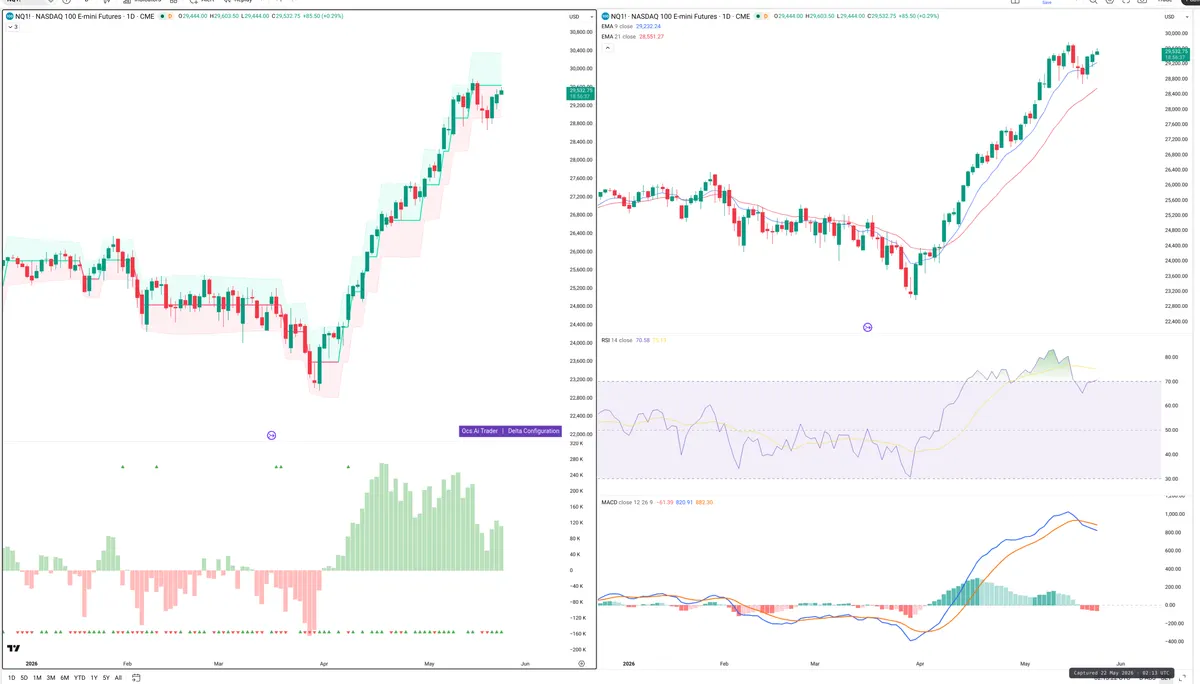Click the green market status dot in right chart
Image resolution: width=1200 pixels, height=684 pixels.
coord(758,16)
